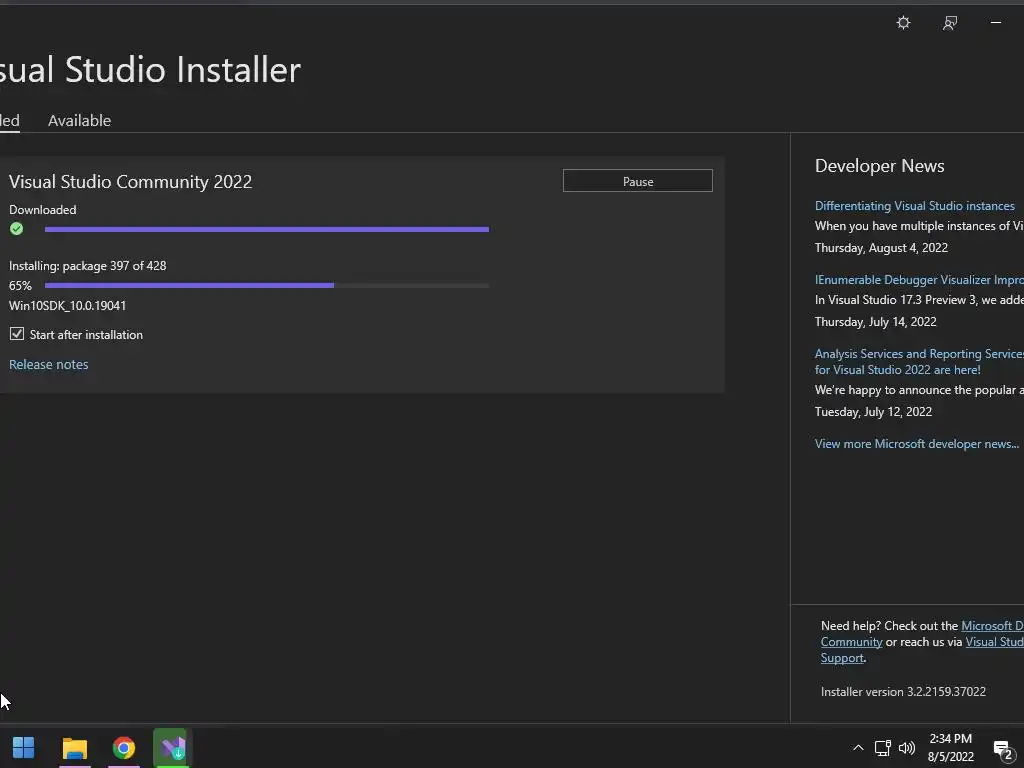Switch to the Available tab
1024x768 pixels.
[x=80, y=121]
